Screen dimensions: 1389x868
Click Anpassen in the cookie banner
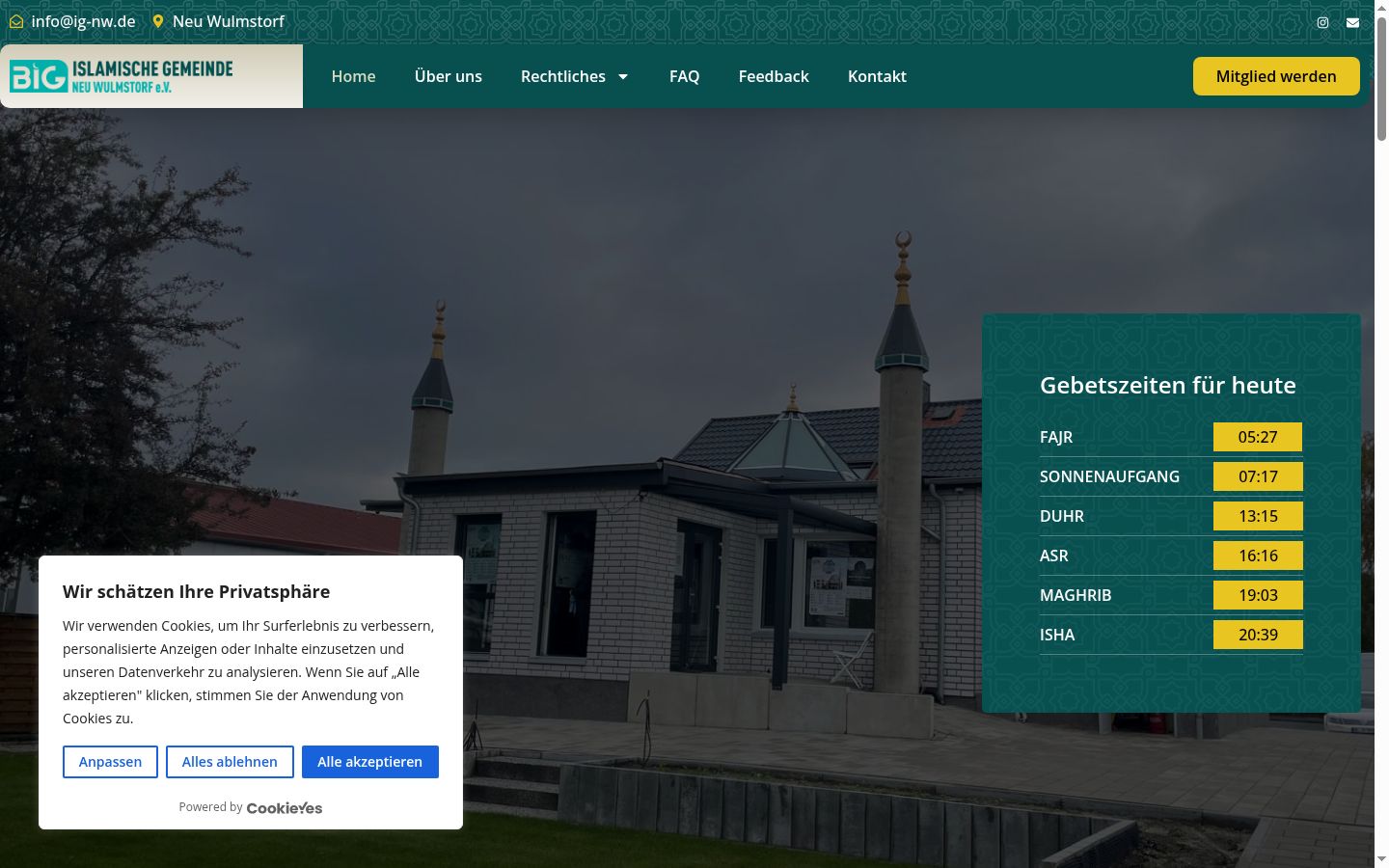110,762
